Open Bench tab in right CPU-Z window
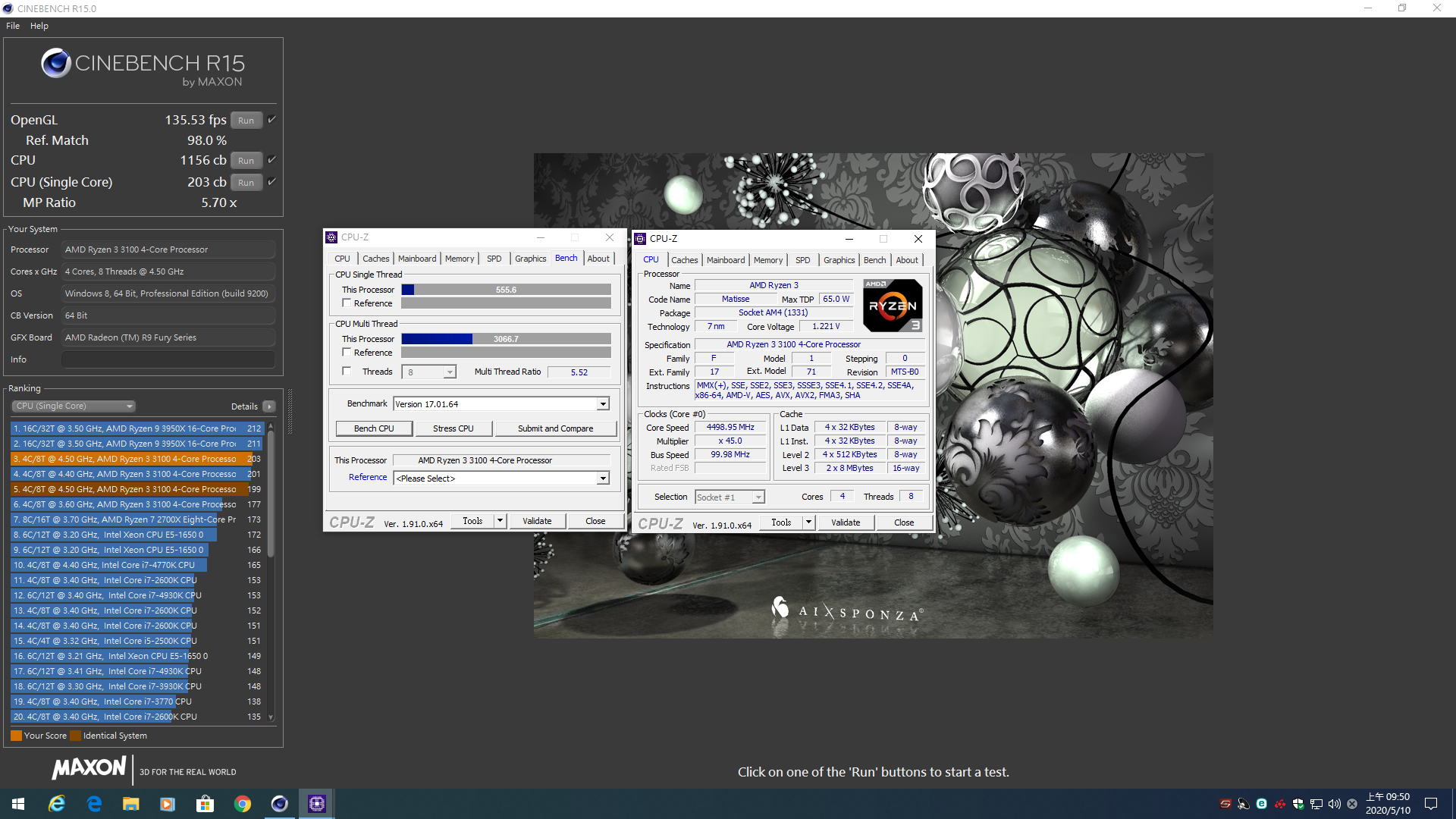 (874, 260)
